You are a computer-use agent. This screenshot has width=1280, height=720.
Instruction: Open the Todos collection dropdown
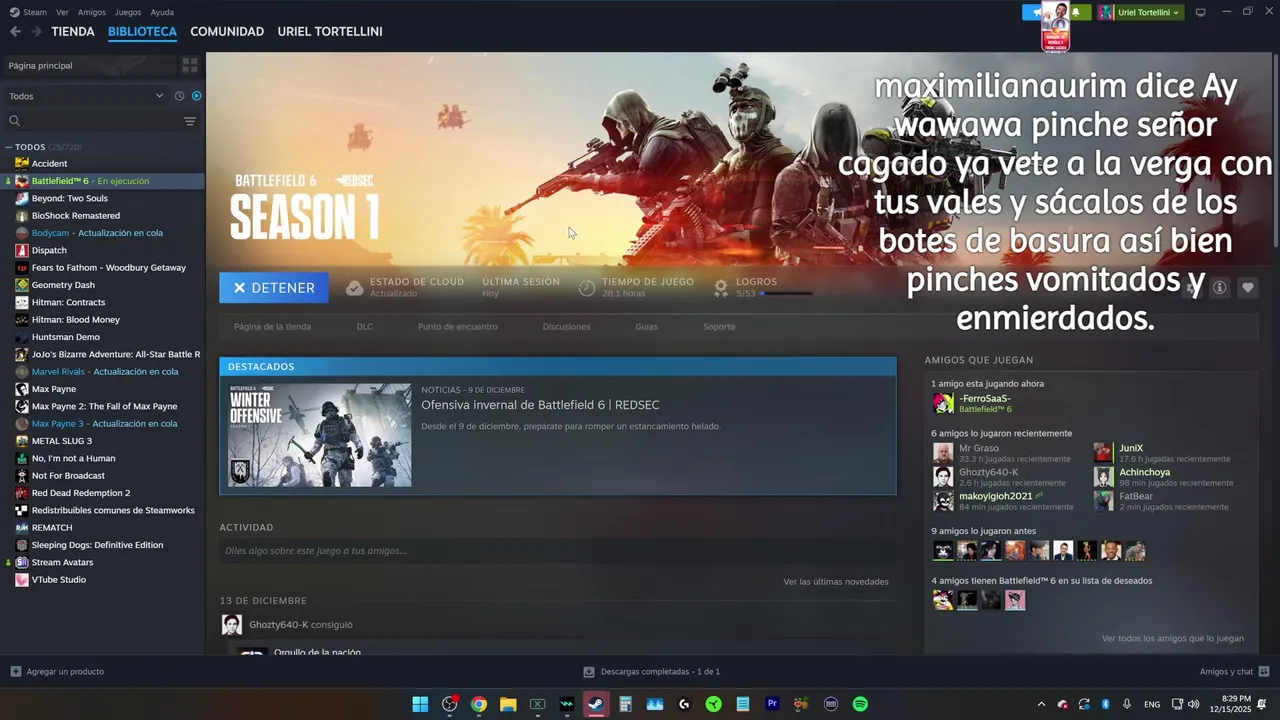click(x=85, y=96)
